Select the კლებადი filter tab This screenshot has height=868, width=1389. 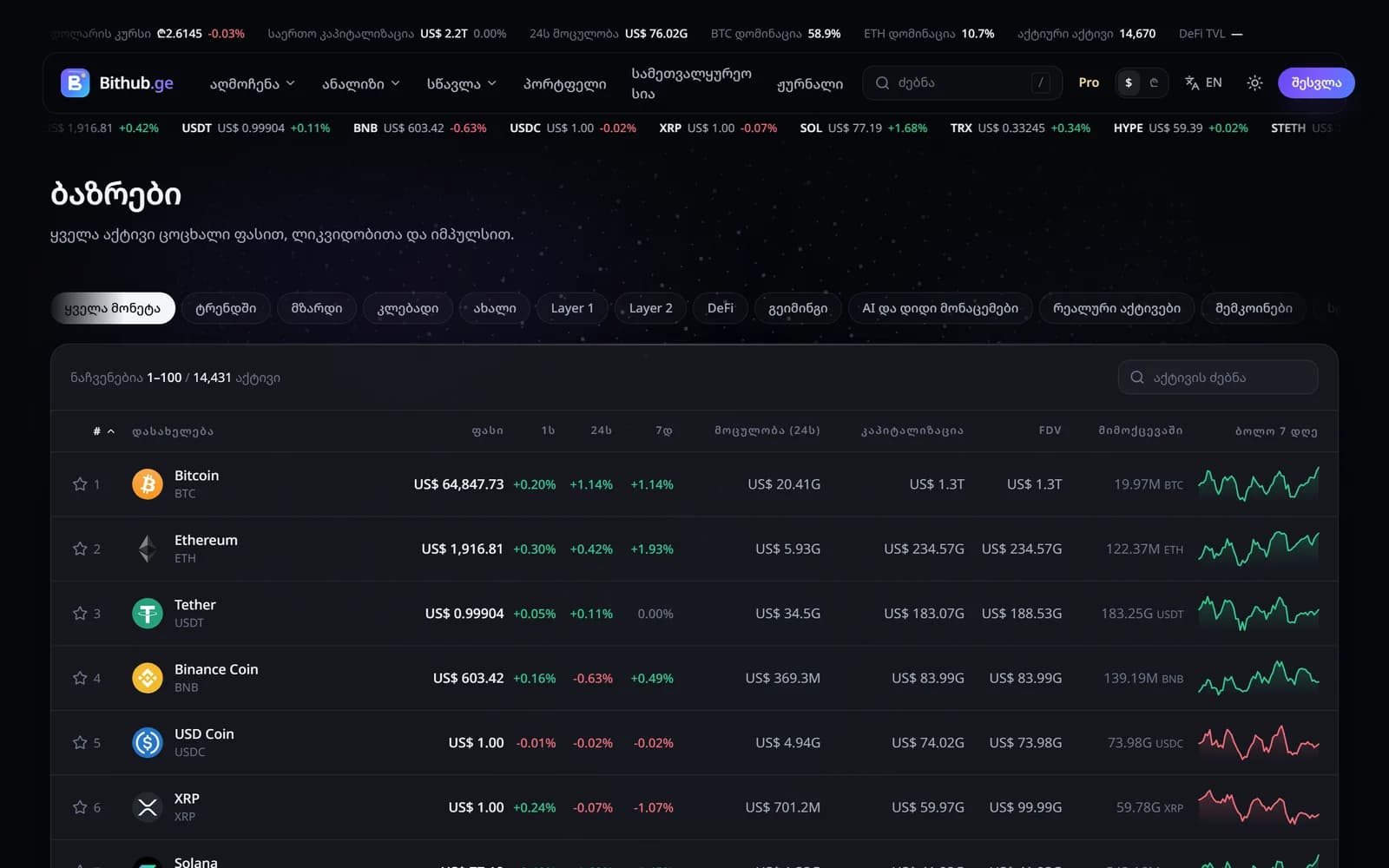click(x=408, y=308)
